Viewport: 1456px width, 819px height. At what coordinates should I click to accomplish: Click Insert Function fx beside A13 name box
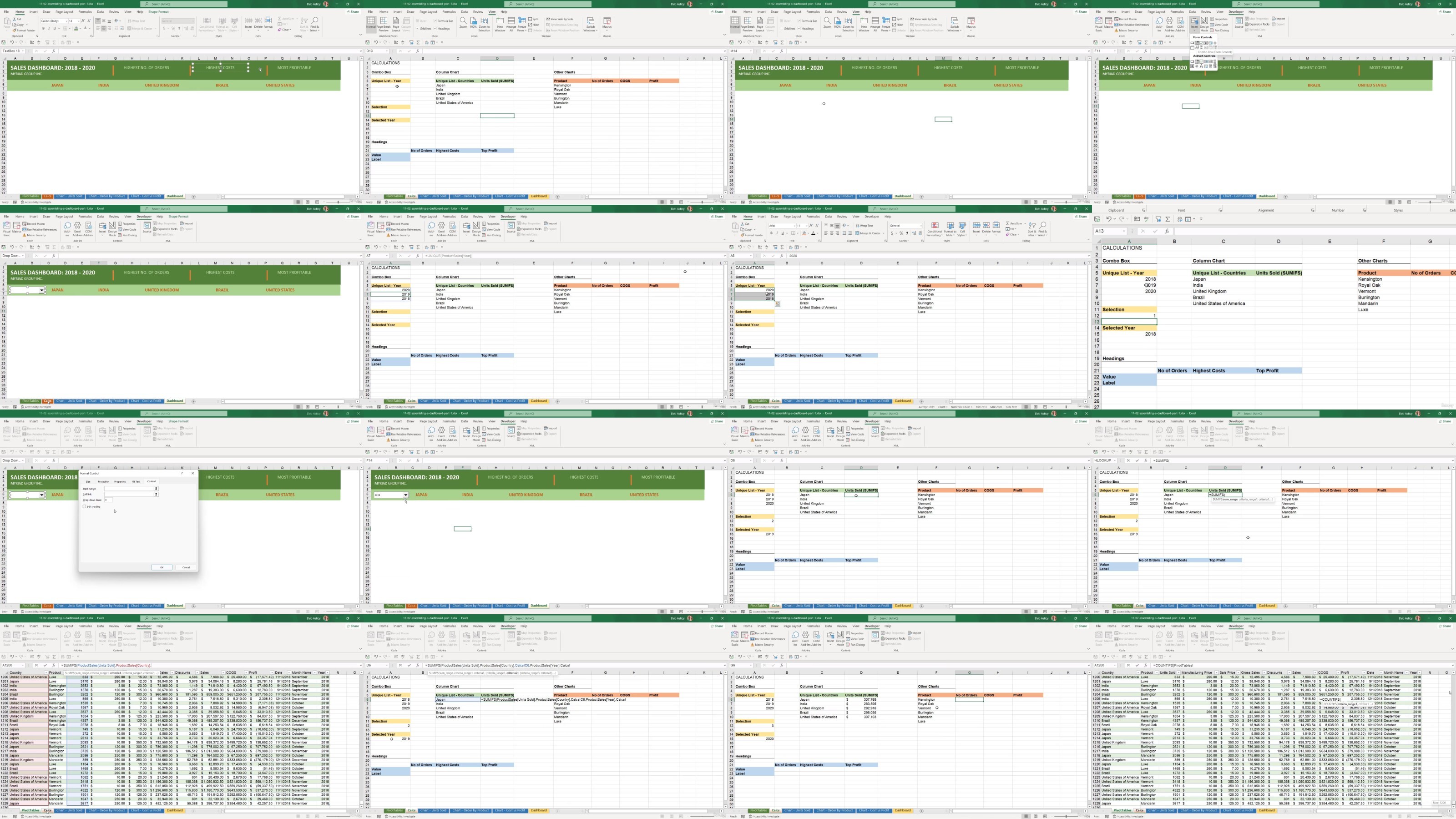[x=1167, y=231]
